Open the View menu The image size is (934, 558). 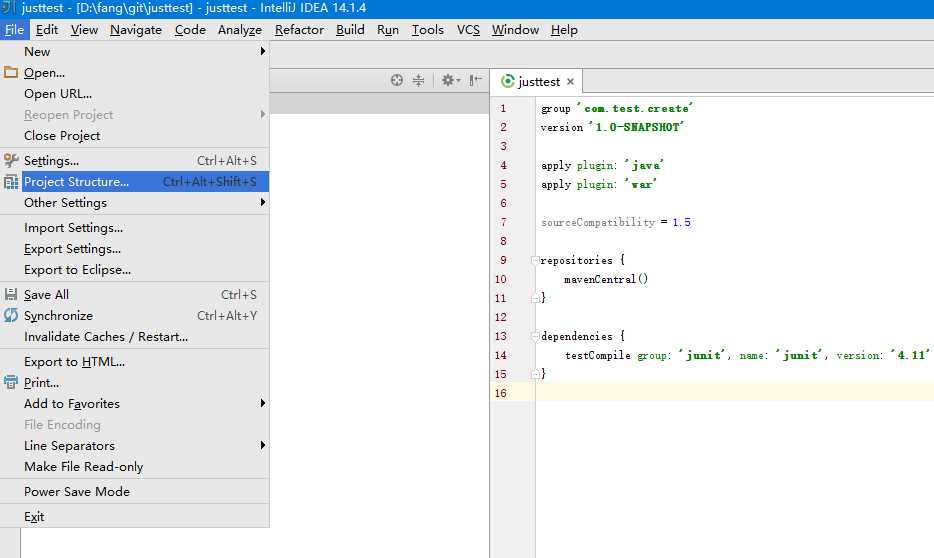[84, 30]
